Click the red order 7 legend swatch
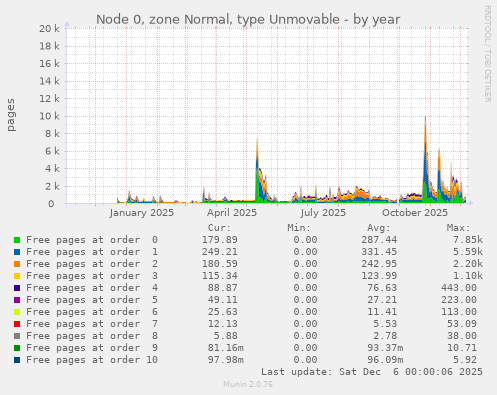The height and width of the screenshot is (395, 497). click(17, 324)
